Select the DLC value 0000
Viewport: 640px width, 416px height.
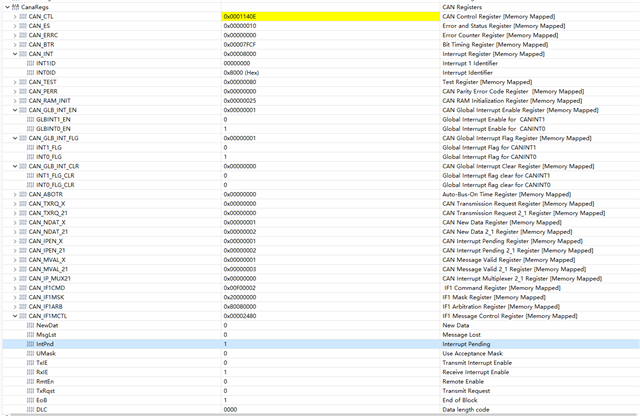pos(230,409)
